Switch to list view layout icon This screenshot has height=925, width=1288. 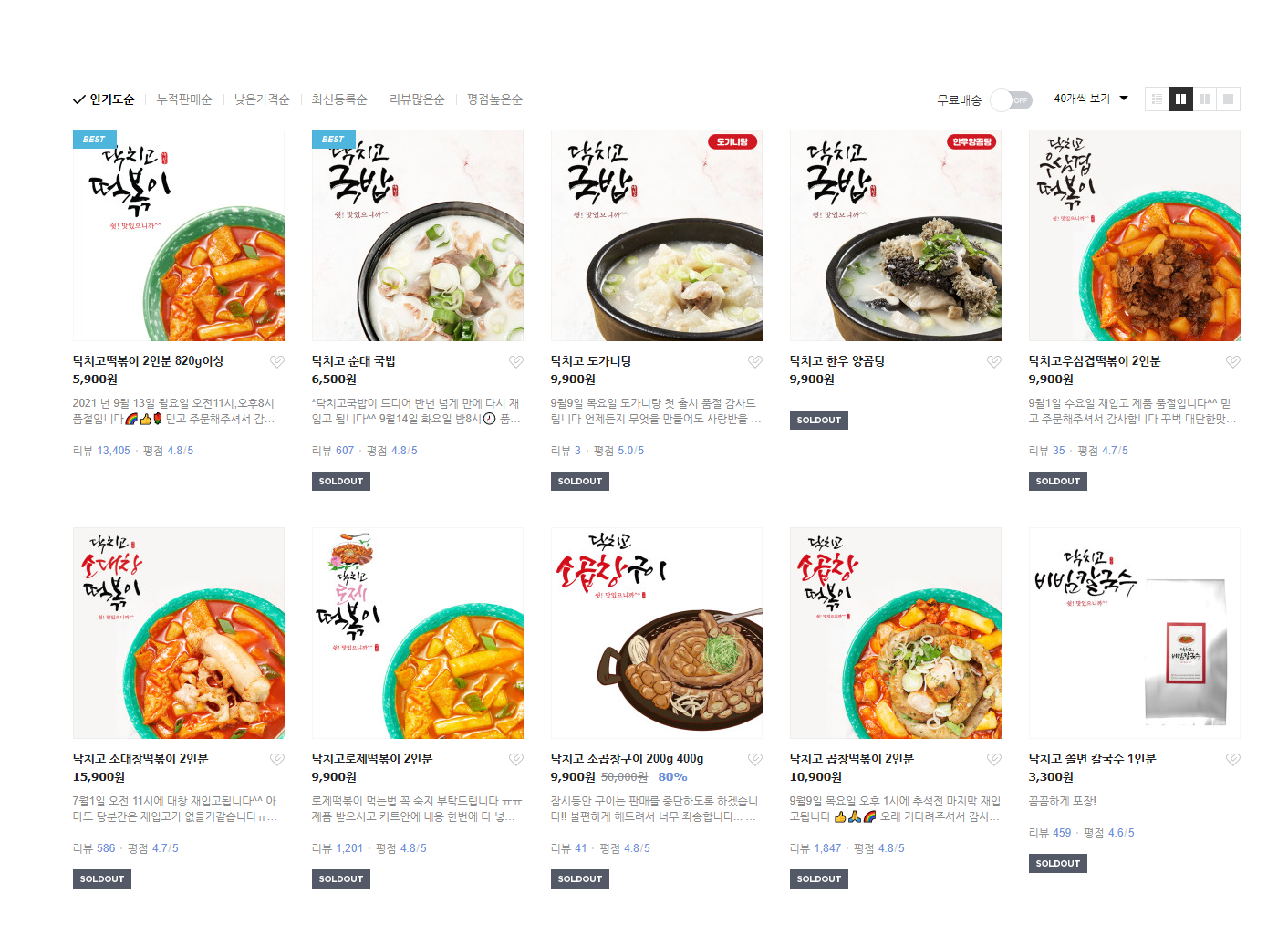pos(1157,99)
